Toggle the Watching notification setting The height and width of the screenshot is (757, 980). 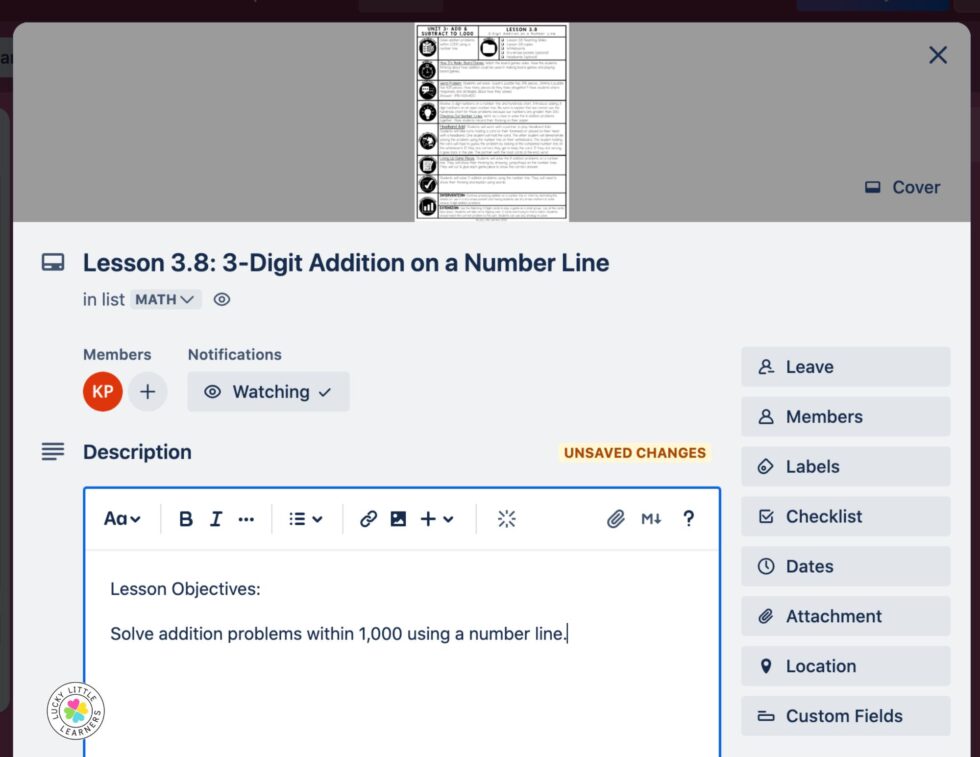pos(268,391)
